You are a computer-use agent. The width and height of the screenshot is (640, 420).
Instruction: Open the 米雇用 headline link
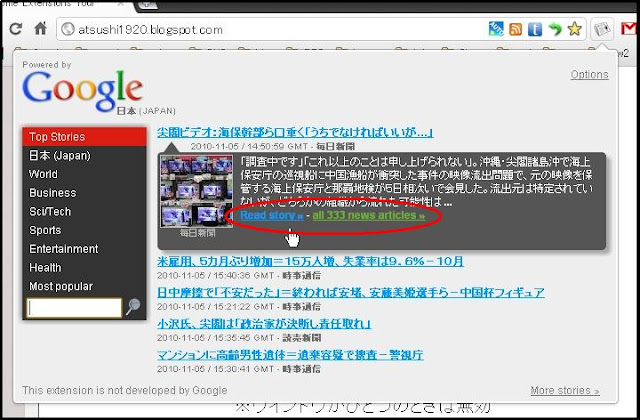pyautogui.click(x=311, y=261)
